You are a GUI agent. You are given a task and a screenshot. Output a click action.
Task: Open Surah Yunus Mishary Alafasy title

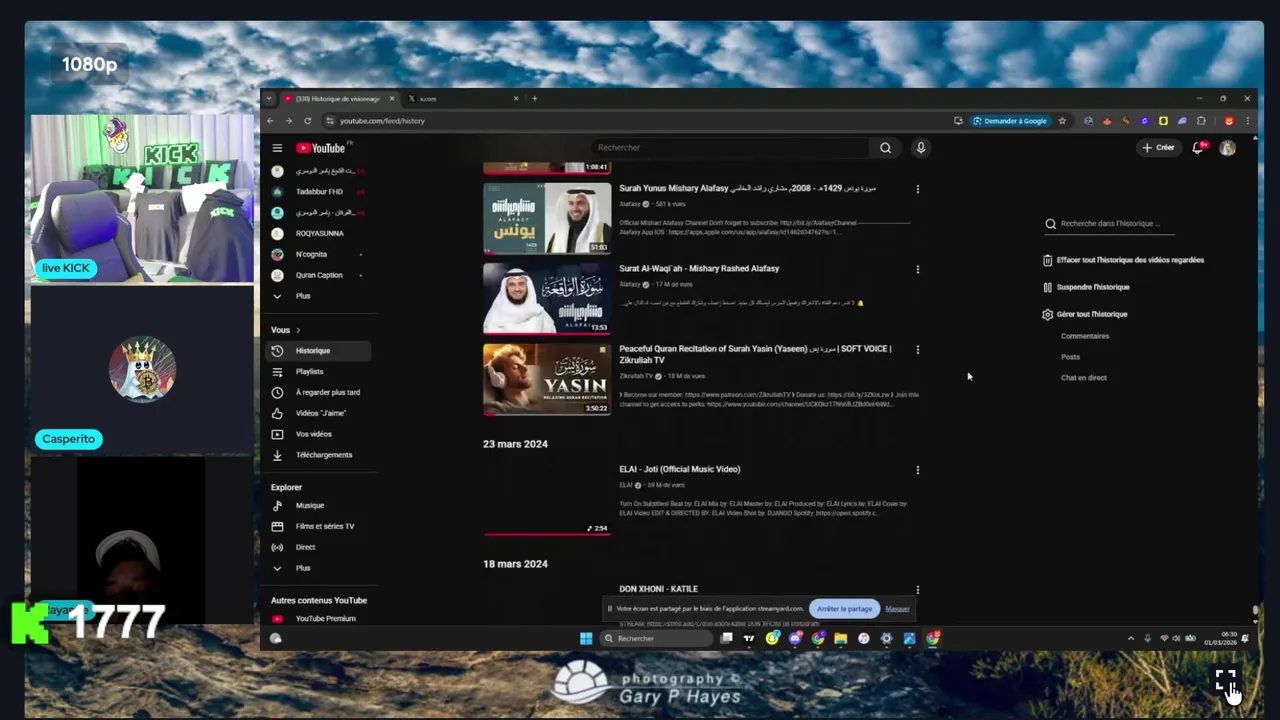[747, 188]
